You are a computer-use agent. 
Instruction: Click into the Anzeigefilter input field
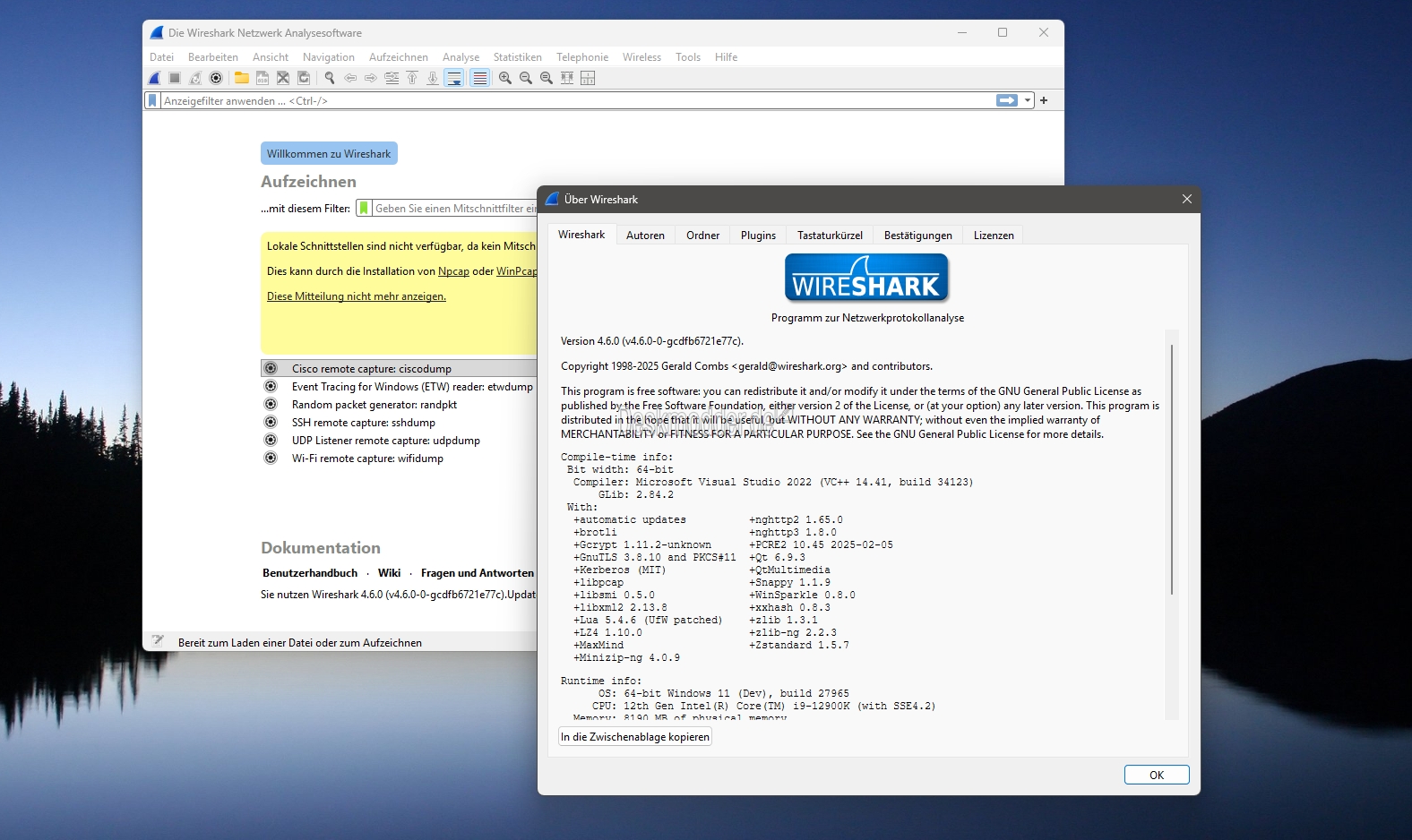pos(573,100)
